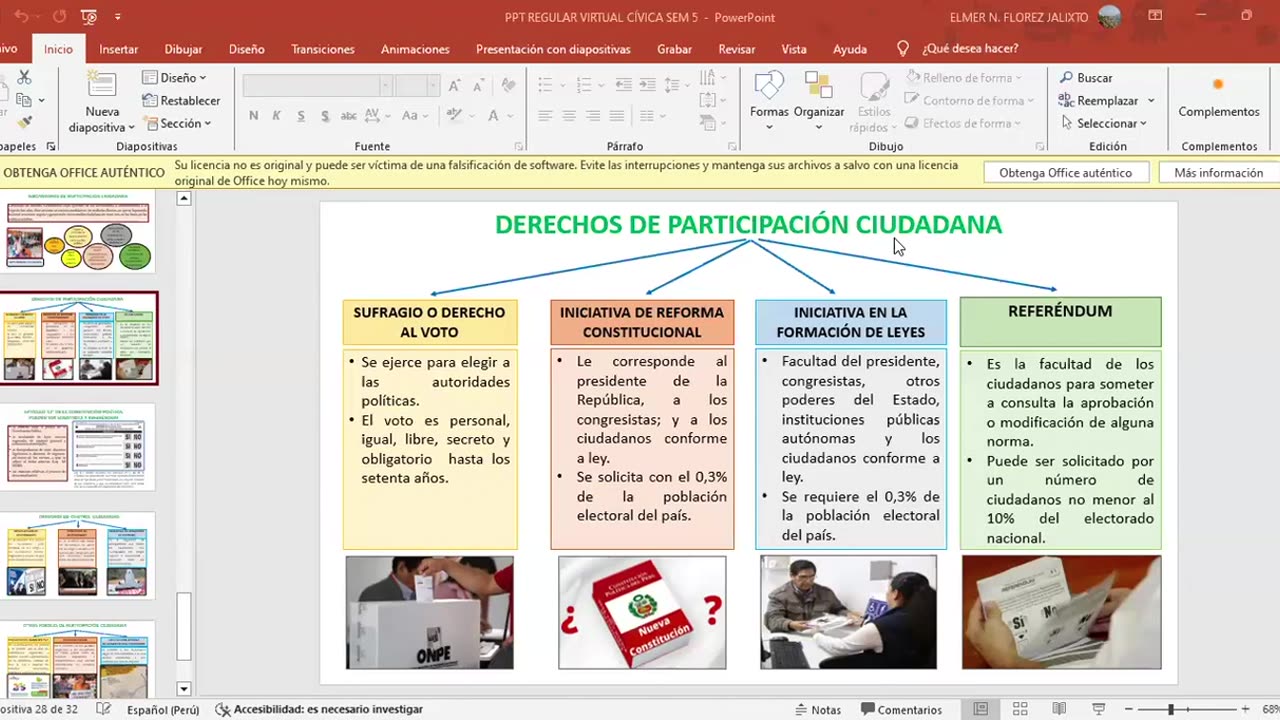
Task: Open Efectos de forma dropdown
Action: (x=962, y=124)
